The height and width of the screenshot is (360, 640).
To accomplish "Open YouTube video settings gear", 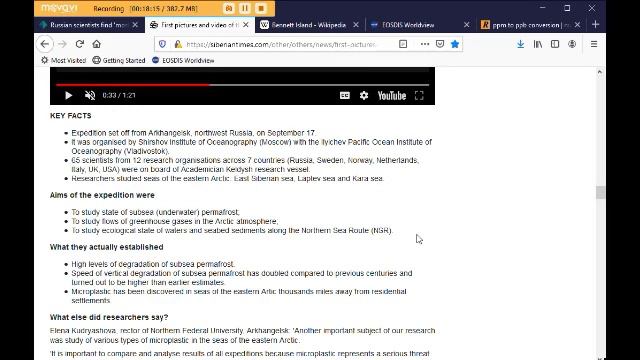I will coord(364,96).
